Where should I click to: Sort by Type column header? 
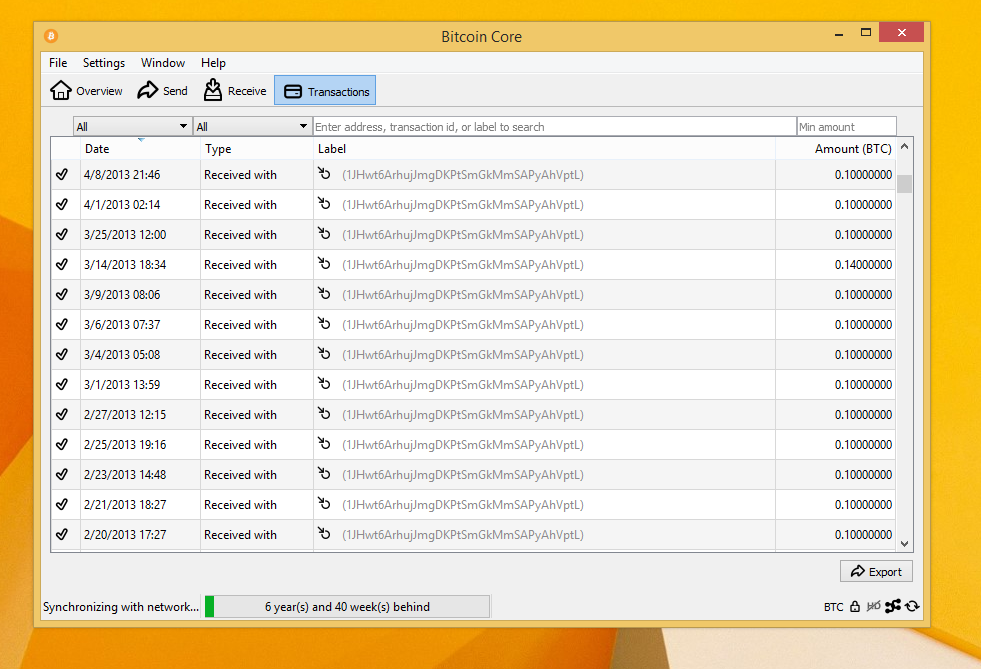[257, 149]
